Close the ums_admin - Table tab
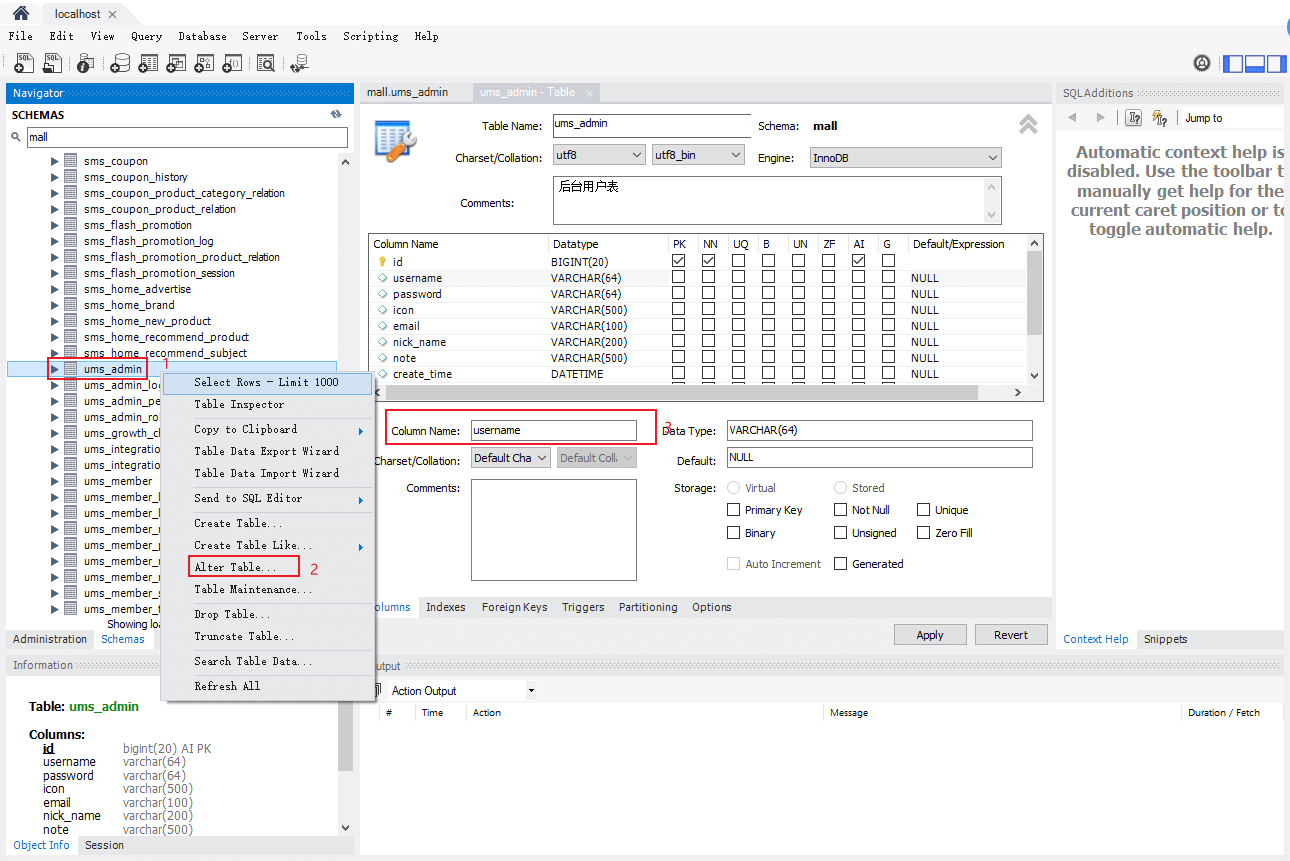Screen dimensions: 1290x861 (x=590, y=93)
